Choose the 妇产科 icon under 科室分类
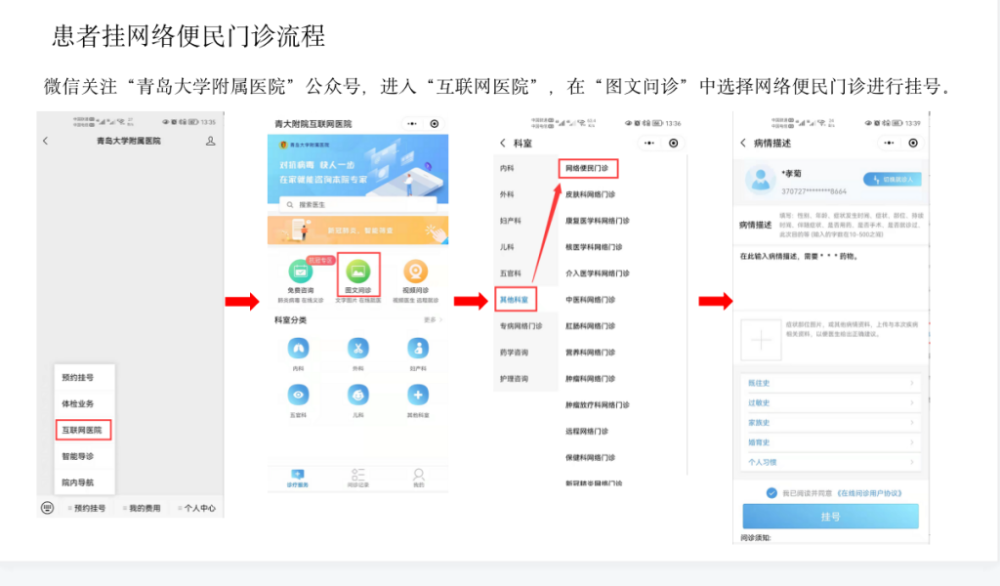1000x586 pixels. [x=418, y=348]
